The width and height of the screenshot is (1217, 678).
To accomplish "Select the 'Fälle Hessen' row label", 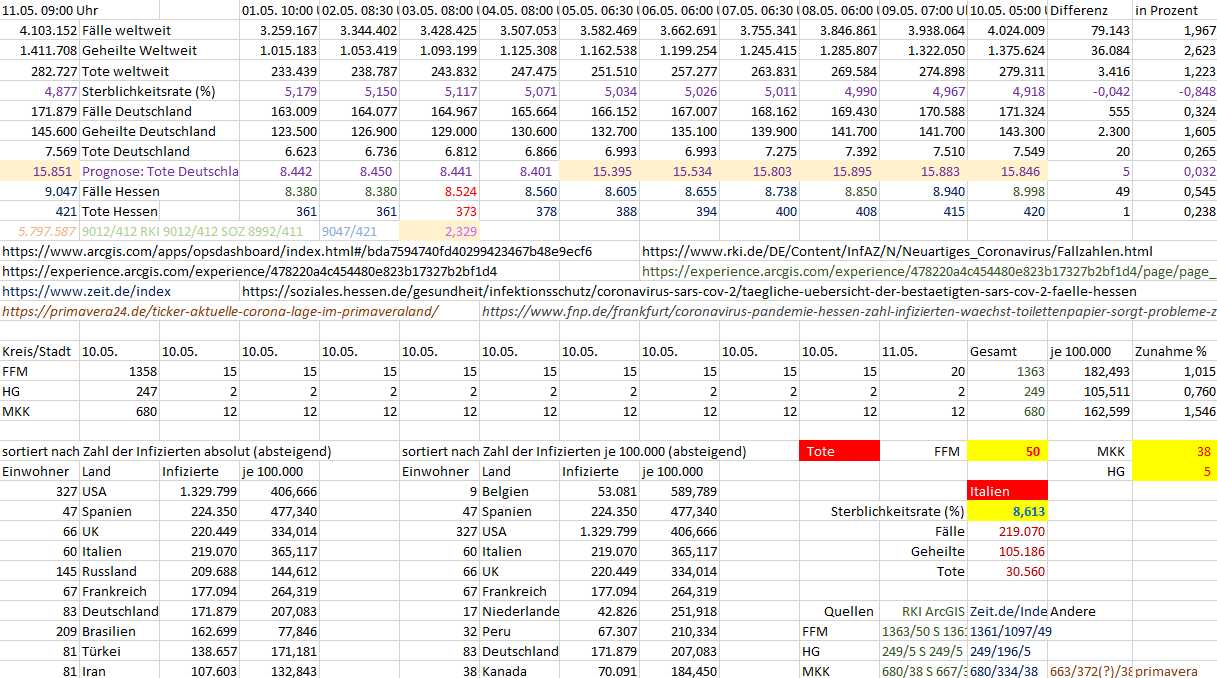I will 120,191.
